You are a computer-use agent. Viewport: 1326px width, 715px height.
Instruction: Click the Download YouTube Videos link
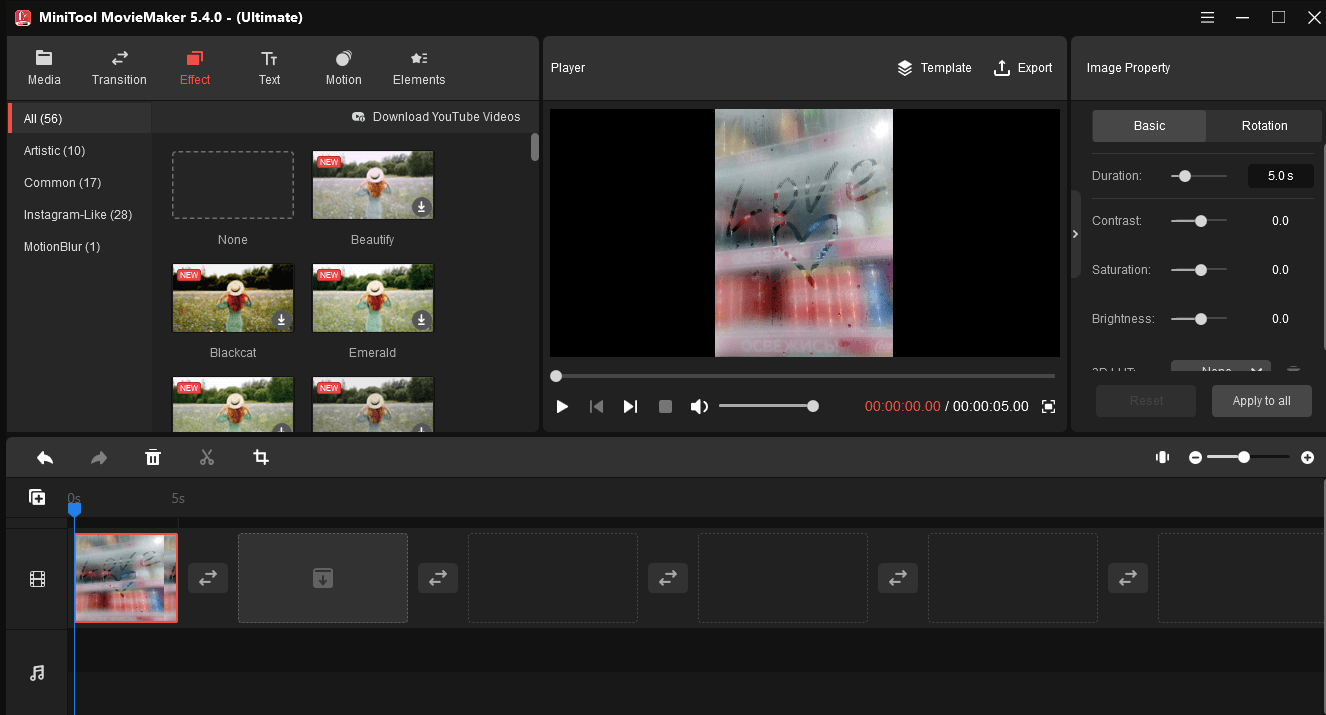click(x=436, y=117)
